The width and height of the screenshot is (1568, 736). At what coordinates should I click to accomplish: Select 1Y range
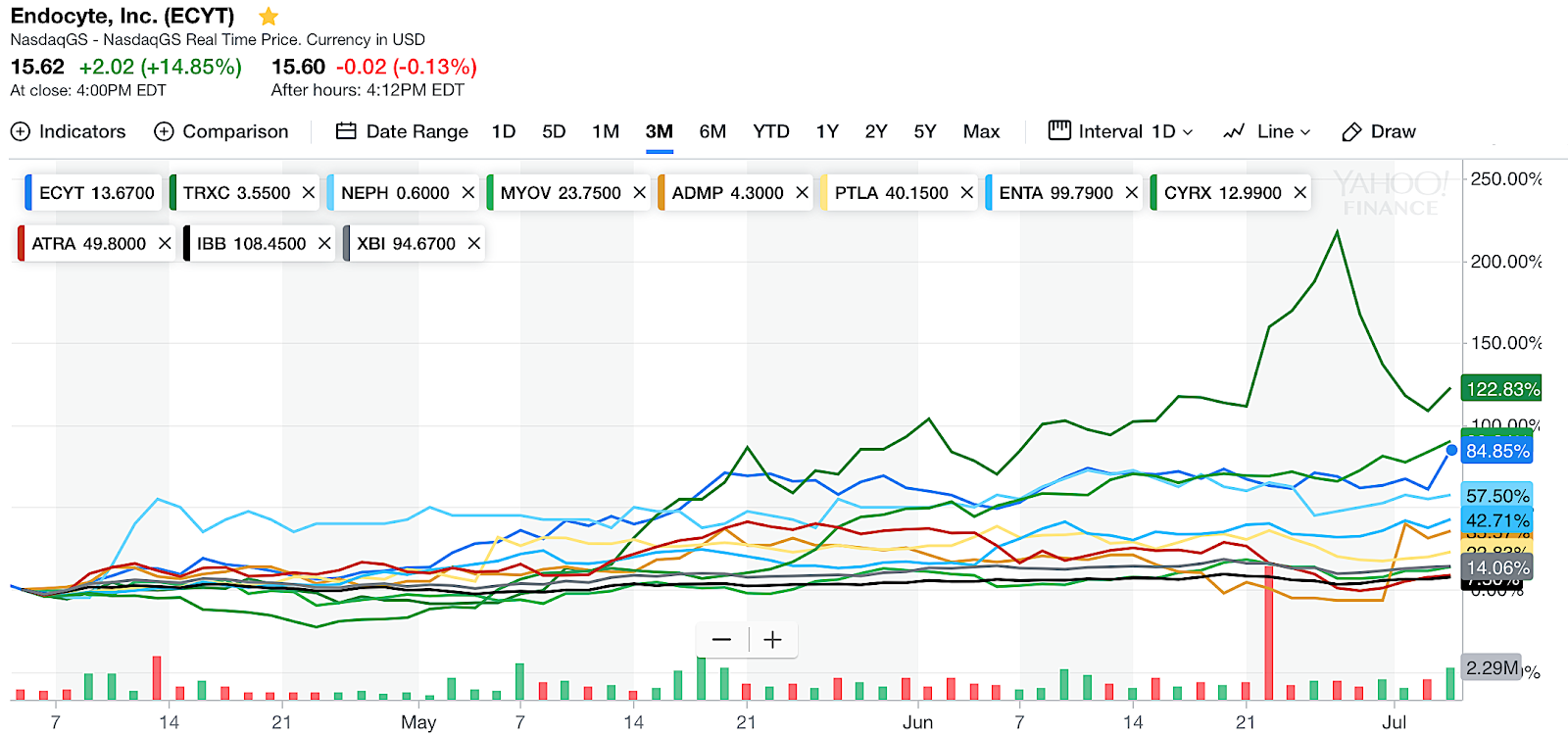click(827, 131)
